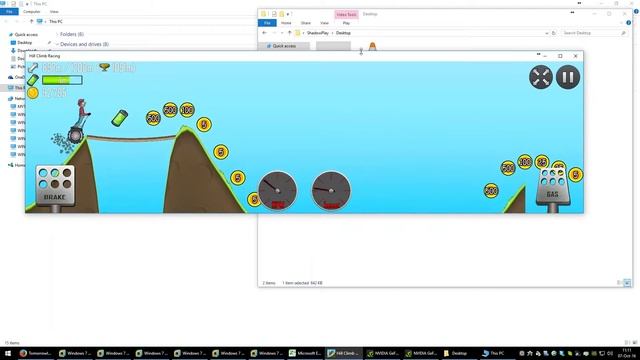Click the trophy best-distance icon
This screenshot has width=640, height=360.
click(104, 67)
